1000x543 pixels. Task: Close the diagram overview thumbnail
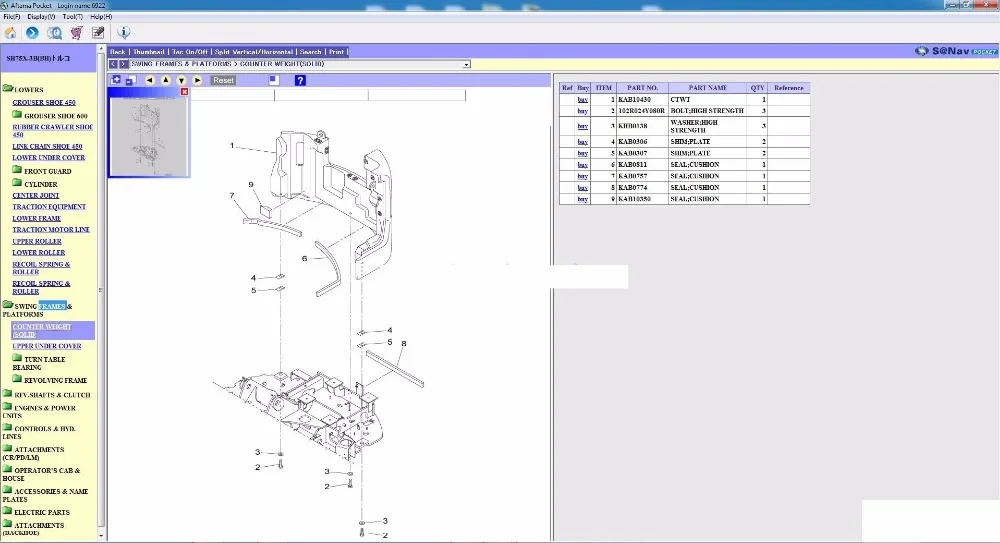[184, 92]
